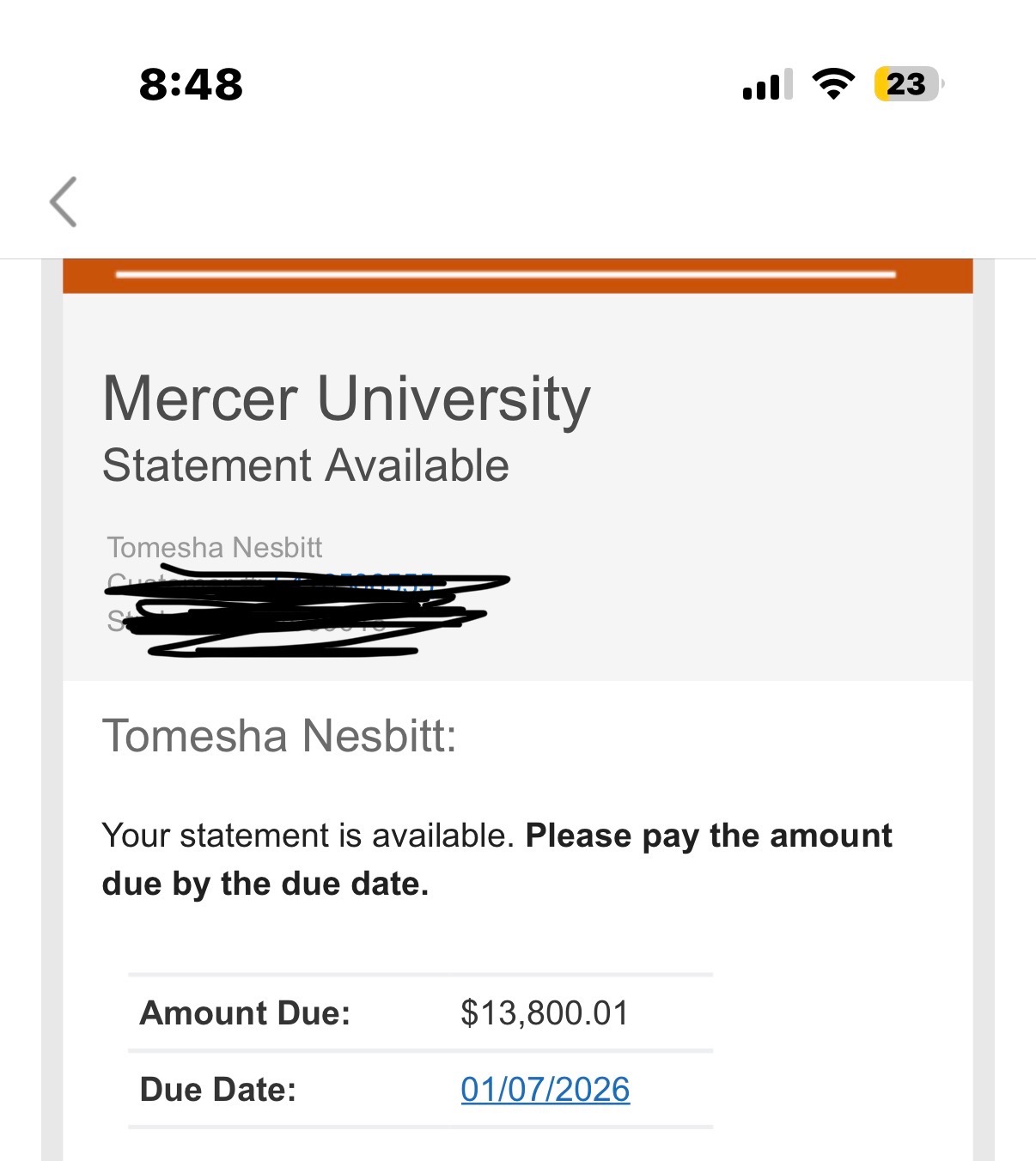Tap the orange header banner
The height and width of the screenshot is (1161, 1036).
[x=517, y=285]
